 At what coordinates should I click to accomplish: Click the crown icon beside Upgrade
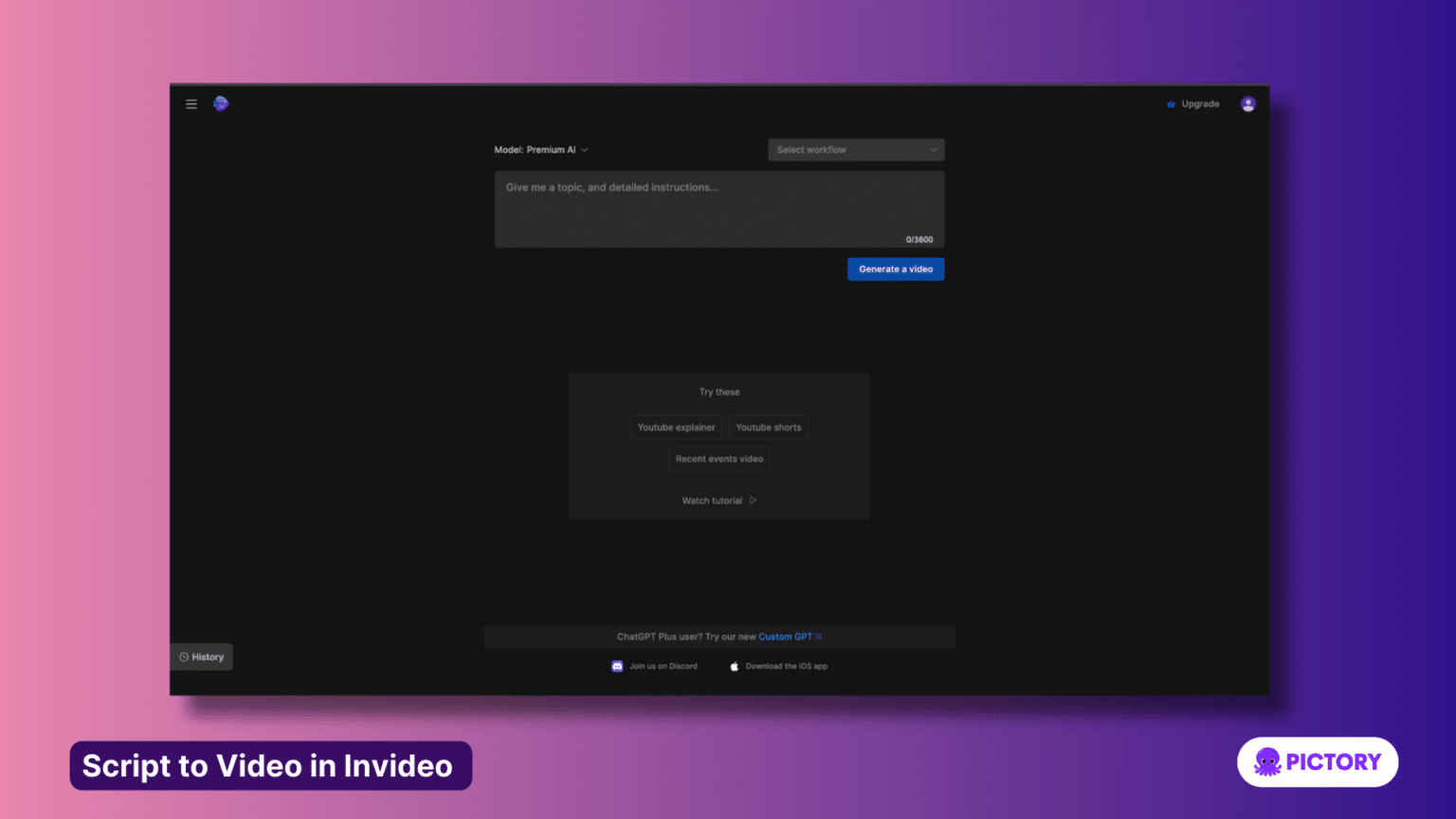pos(1170,103)
